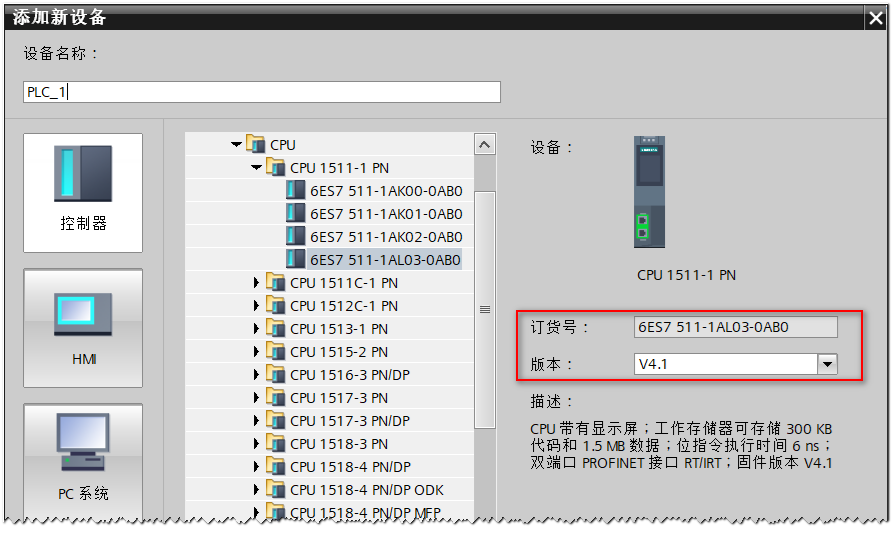The image size is (892, 533).
Task: Expand the CPU 1515-2 PN node
Action: 256,352
